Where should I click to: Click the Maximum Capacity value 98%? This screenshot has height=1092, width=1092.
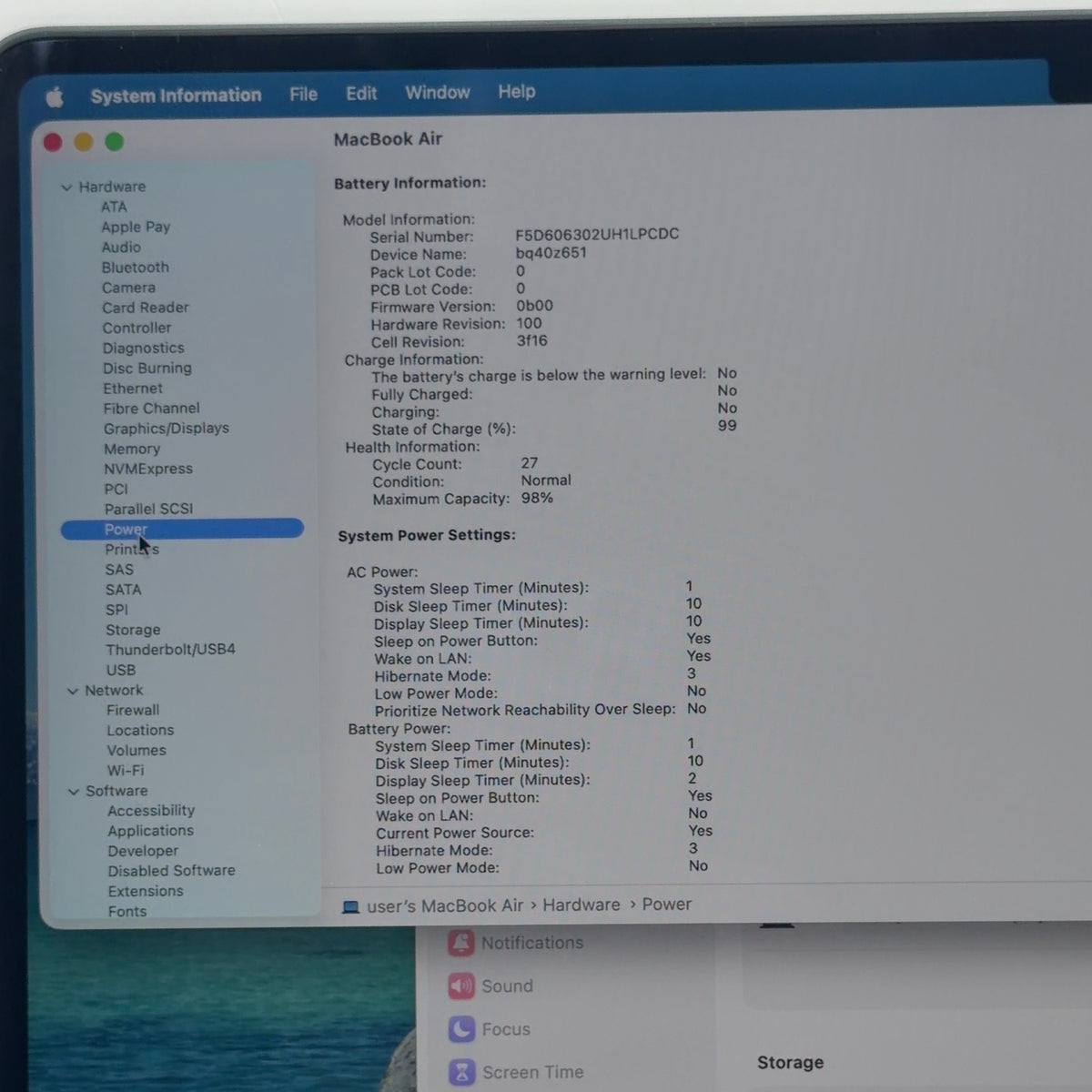click(x=538, y=498)
